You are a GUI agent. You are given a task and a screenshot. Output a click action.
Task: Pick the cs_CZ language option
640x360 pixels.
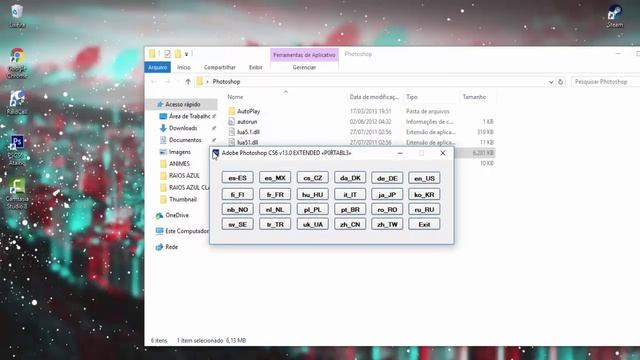point(312,178)
